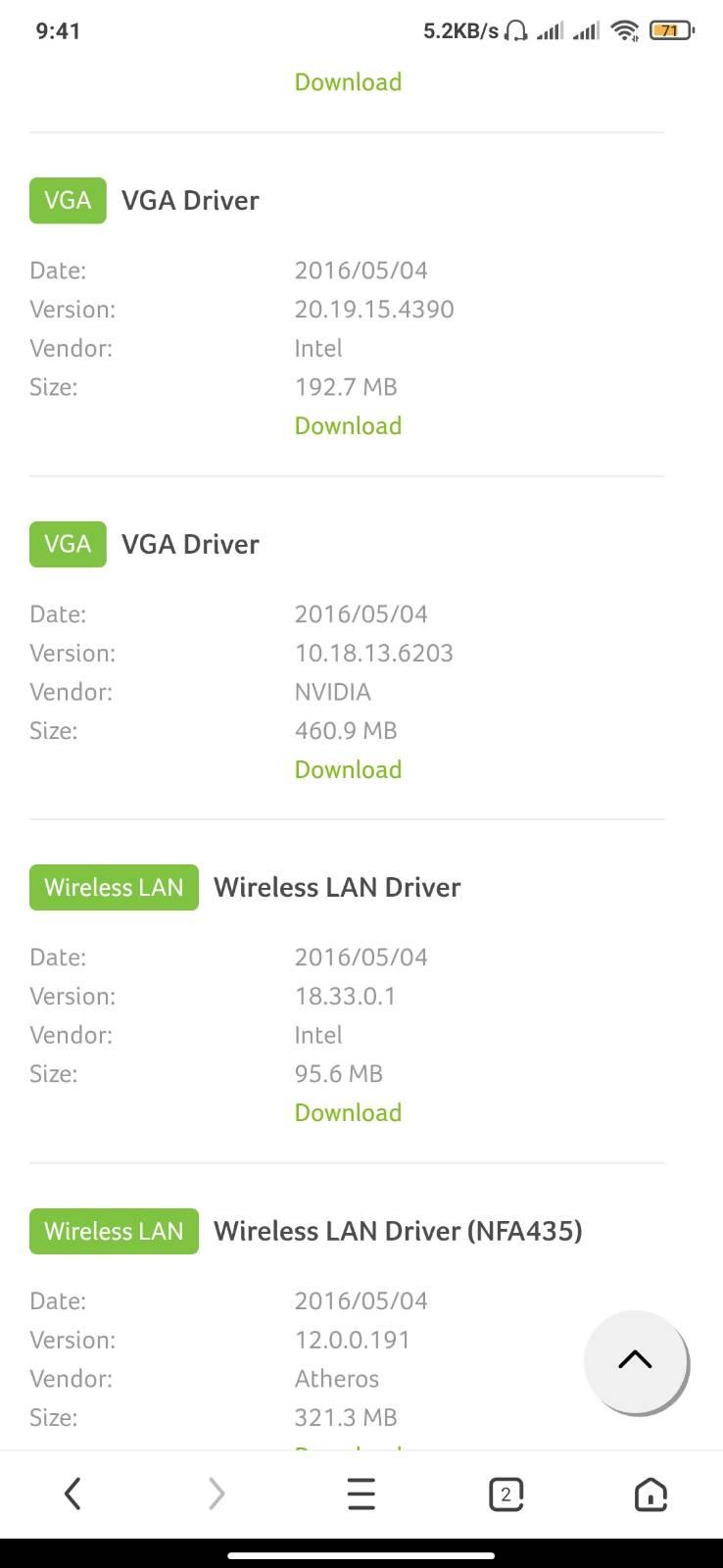Tap the first VGA Driver heading
This screenshot has height=1568, width=723.
click(190, 200)
